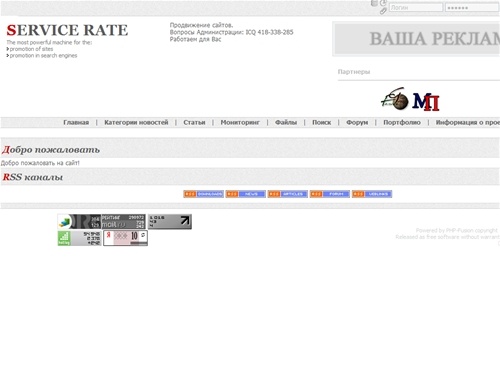Click 'The most powerful machine for the:' text
500x375 pixels.
pos(49,42)
